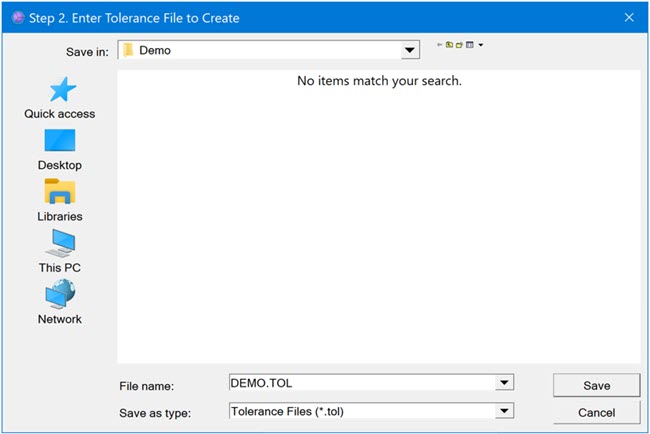Click the view menu icon
This screenshot has height=434, width=650.
pyautogui.click(x=470, y=45)
